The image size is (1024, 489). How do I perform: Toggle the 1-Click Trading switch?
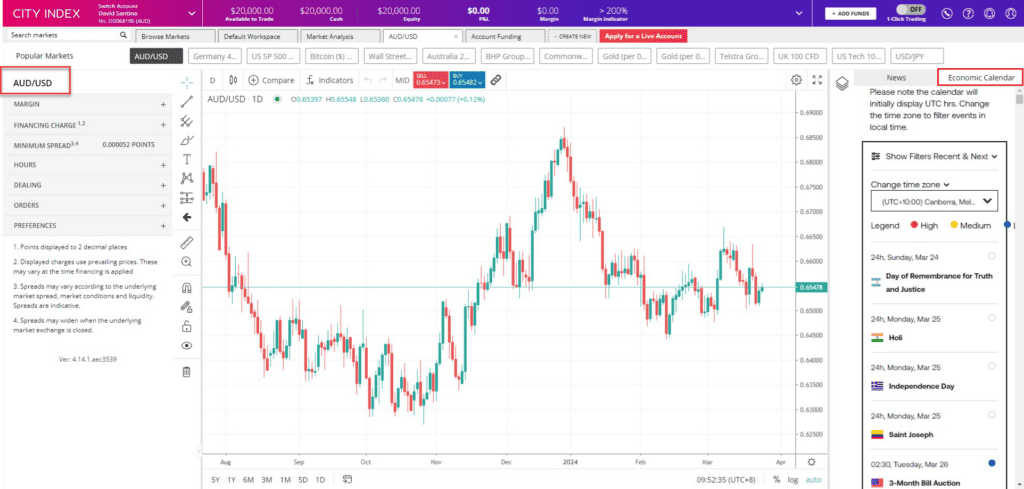911,10
